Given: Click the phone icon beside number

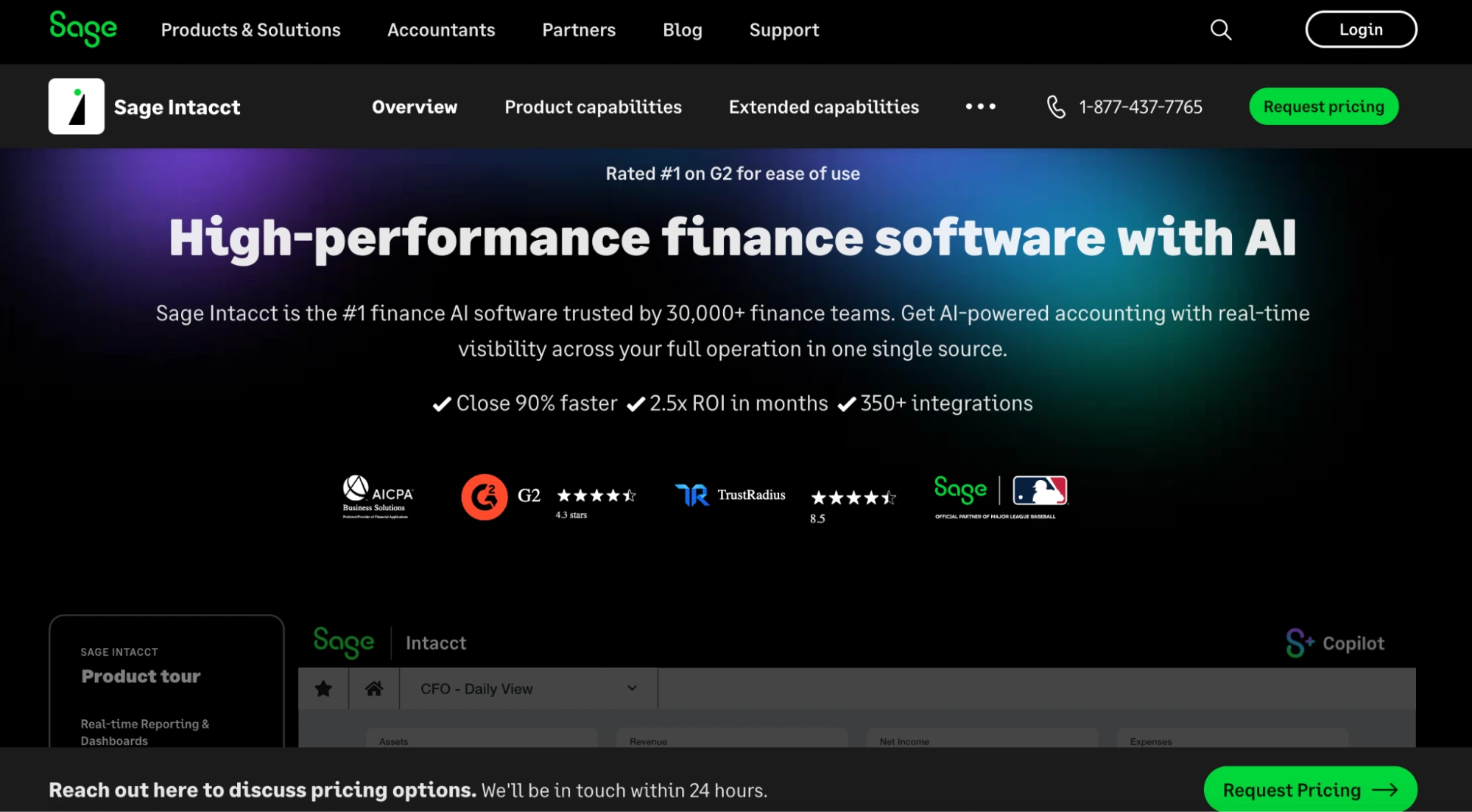Looking at the screenshot, I should point(1056,107).
